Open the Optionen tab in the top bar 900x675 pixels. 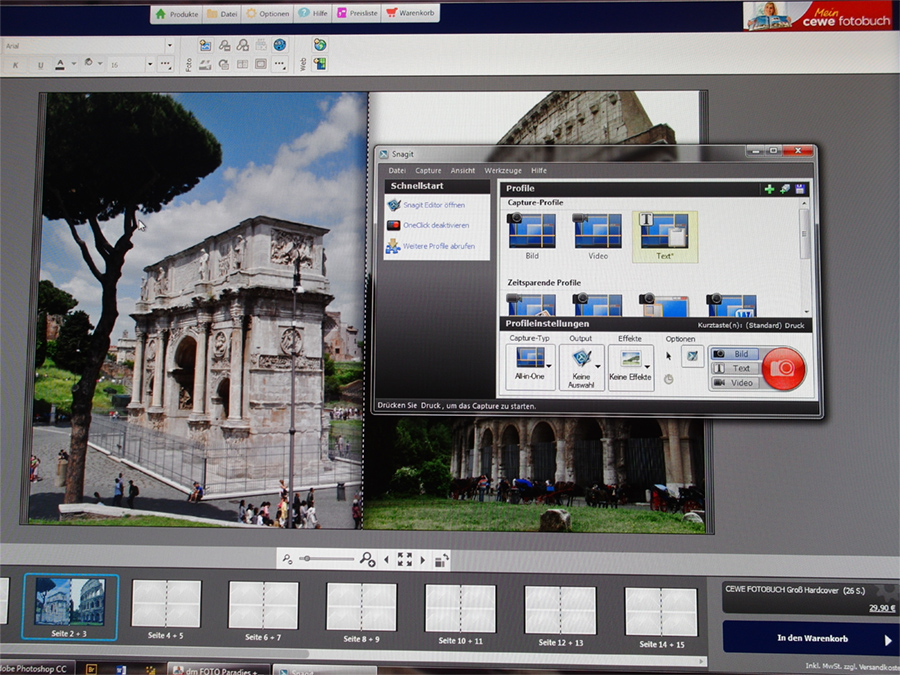point(267,14)
